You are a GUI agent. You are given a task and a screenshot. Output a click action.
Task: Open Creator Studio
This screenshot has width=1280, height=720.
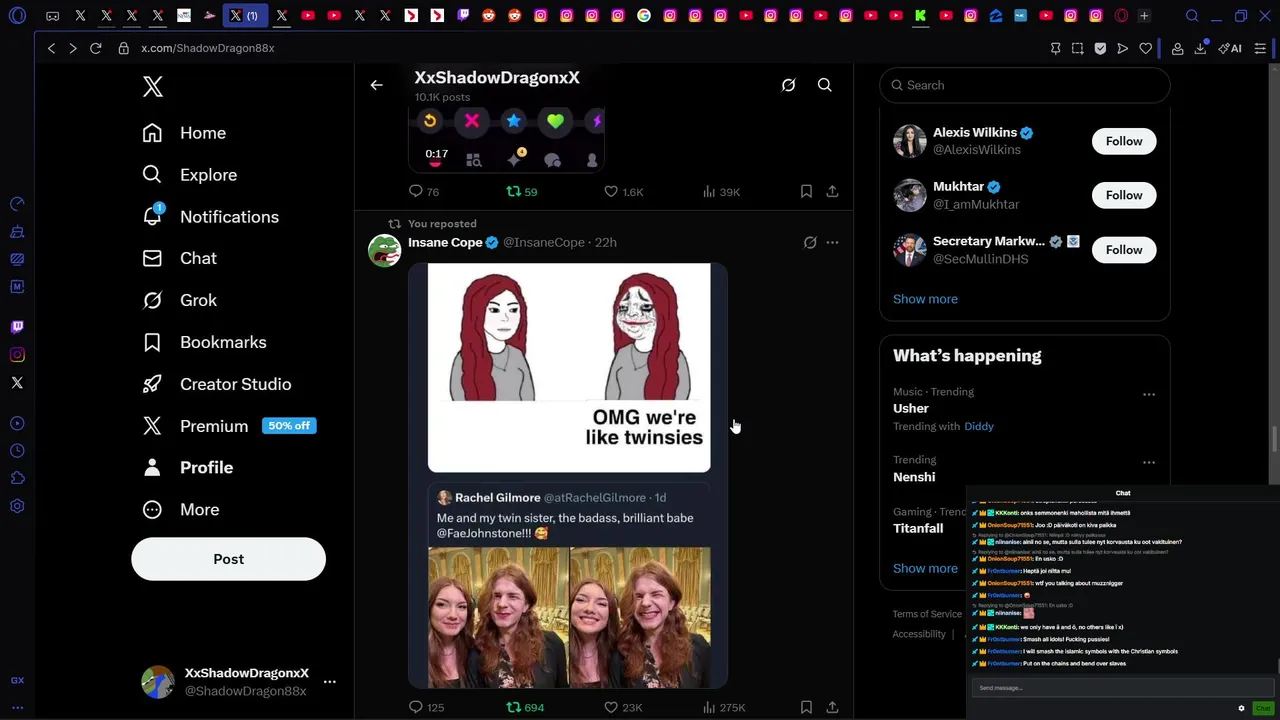click(x=216, y=384)
